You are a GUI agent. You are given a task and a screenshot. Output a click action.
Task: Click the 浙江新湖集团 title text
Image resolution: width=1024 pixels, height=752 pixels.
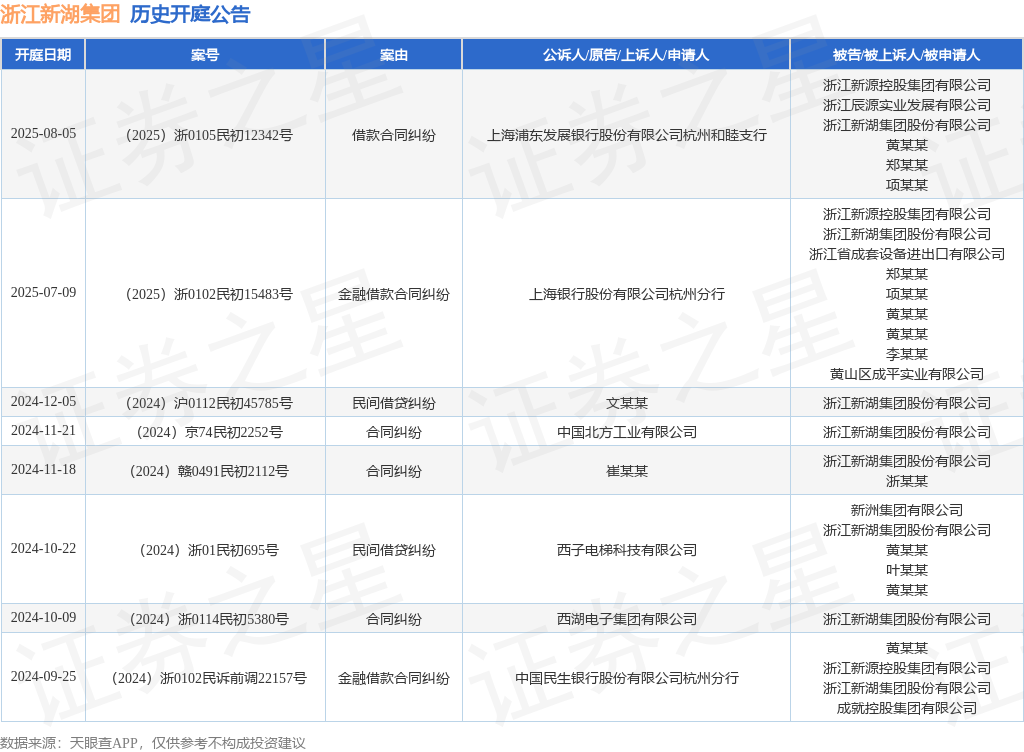click(x=60, y=14)
